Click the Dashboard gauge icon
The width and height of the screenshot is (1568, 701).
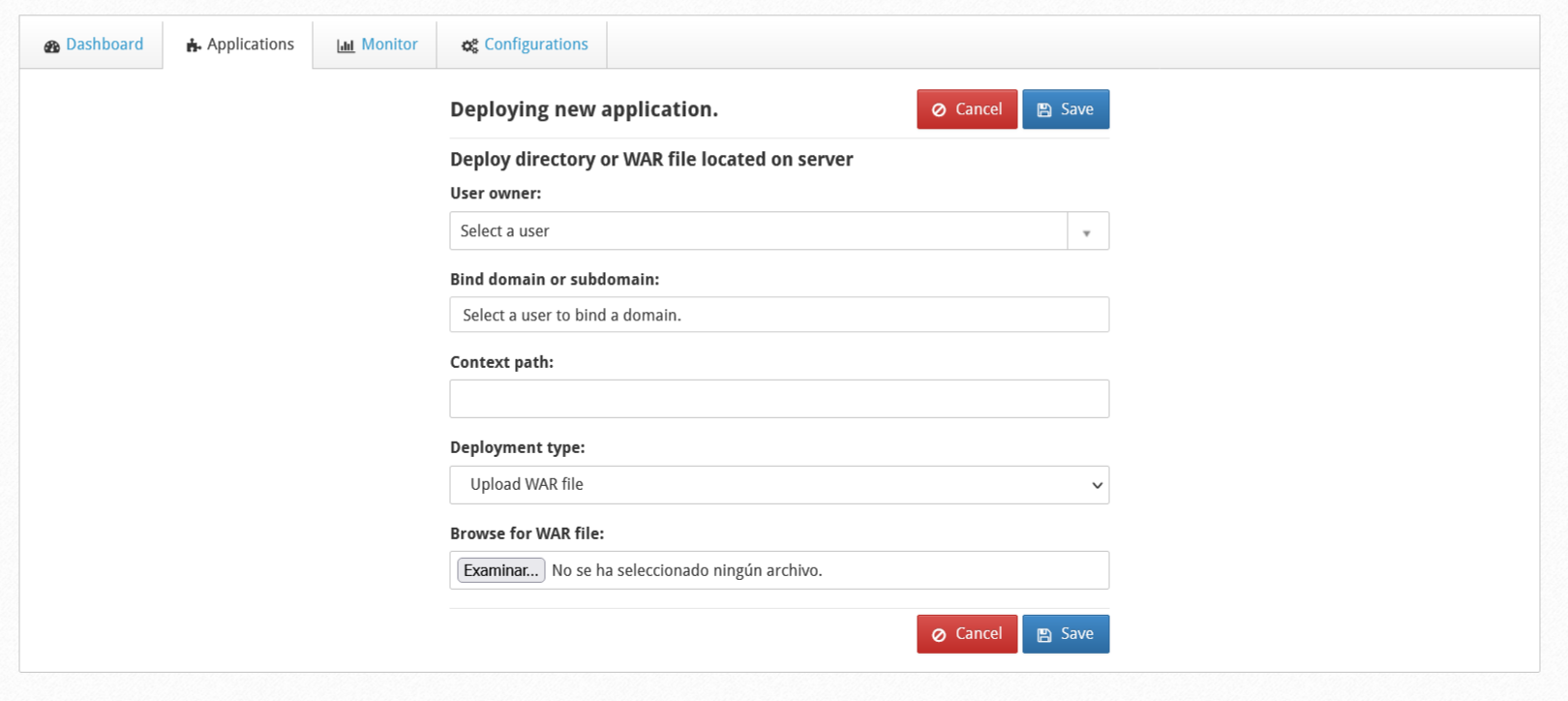52,46
